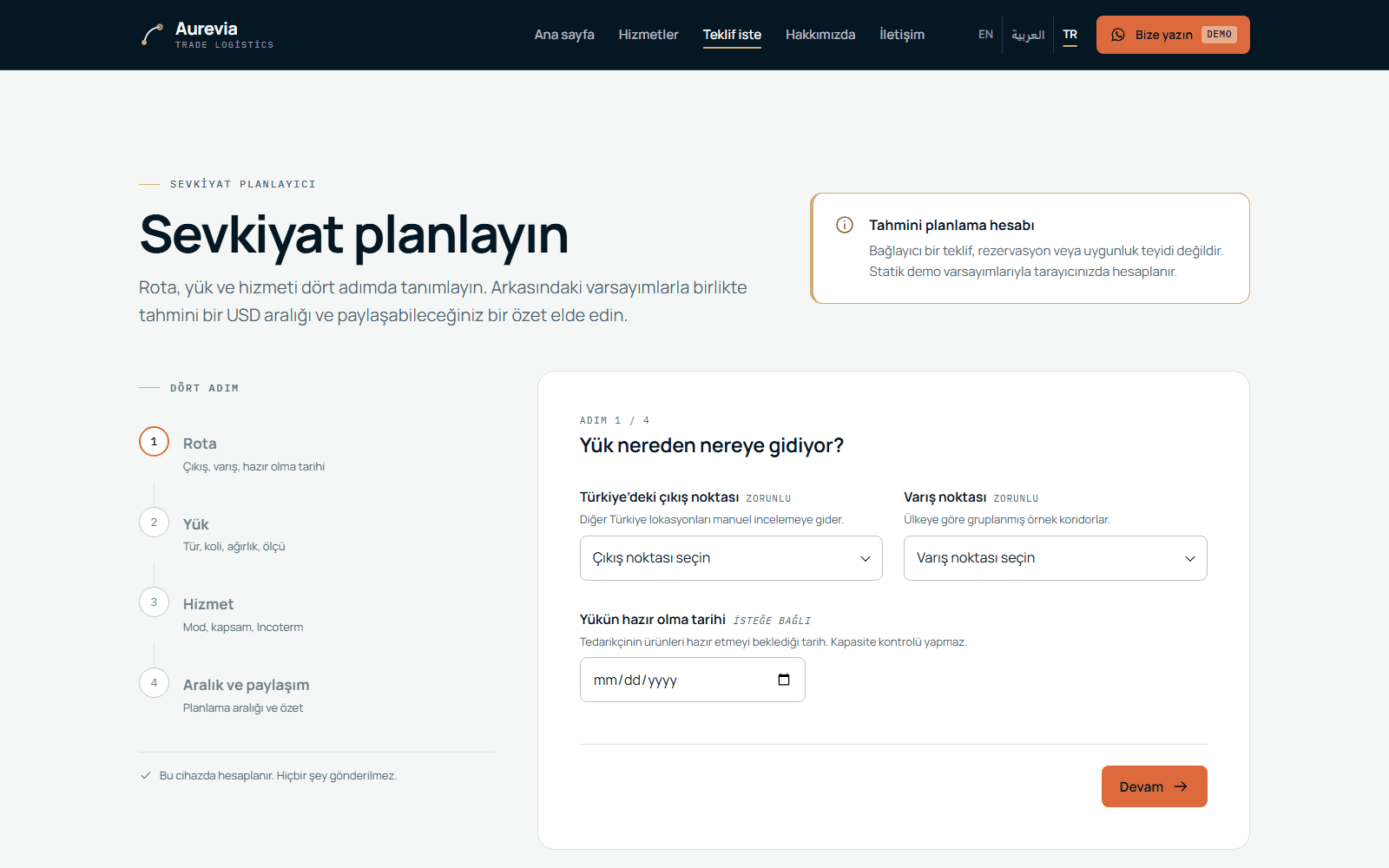Select step 1 Rota circle
1389x868 pixels.
click(155, 442)
